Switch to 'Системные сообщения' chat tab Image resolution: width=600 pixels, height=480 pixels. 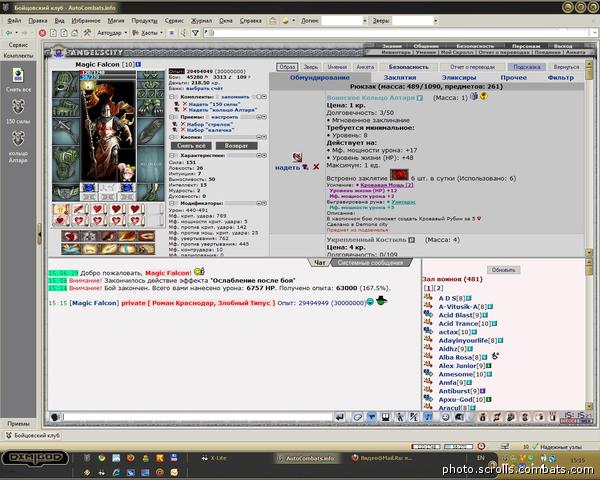[370, 263]
